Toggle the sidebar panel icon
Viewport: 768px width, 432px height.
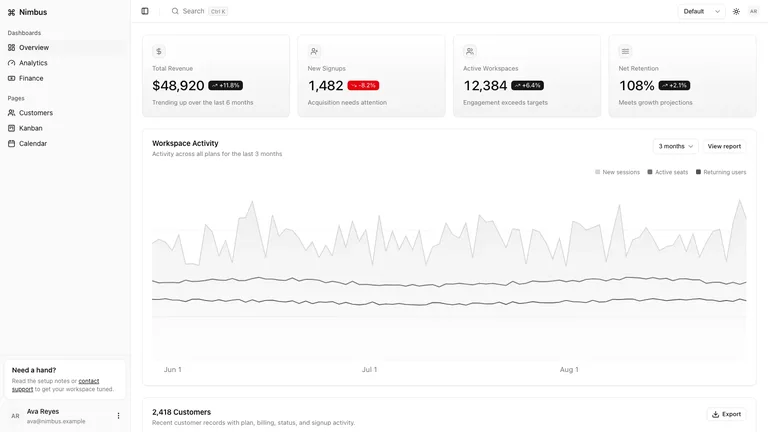click(x=145, y=11)
